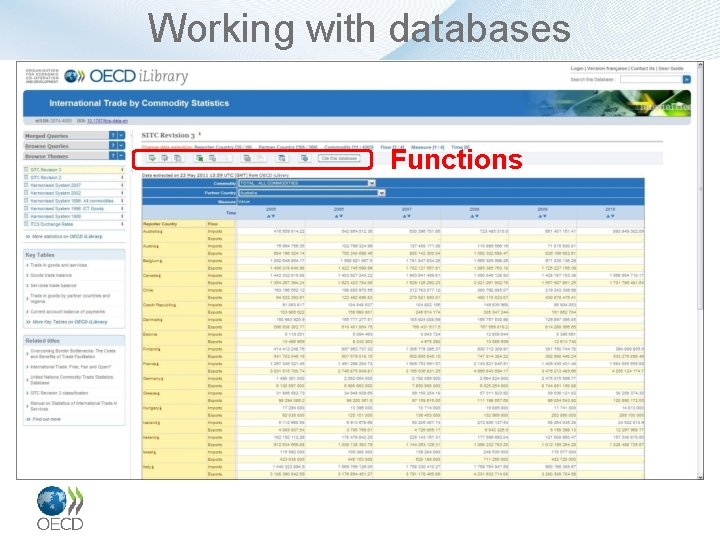
Task: Click info marker next to Canada row
Action: click(x=159, y=276)
